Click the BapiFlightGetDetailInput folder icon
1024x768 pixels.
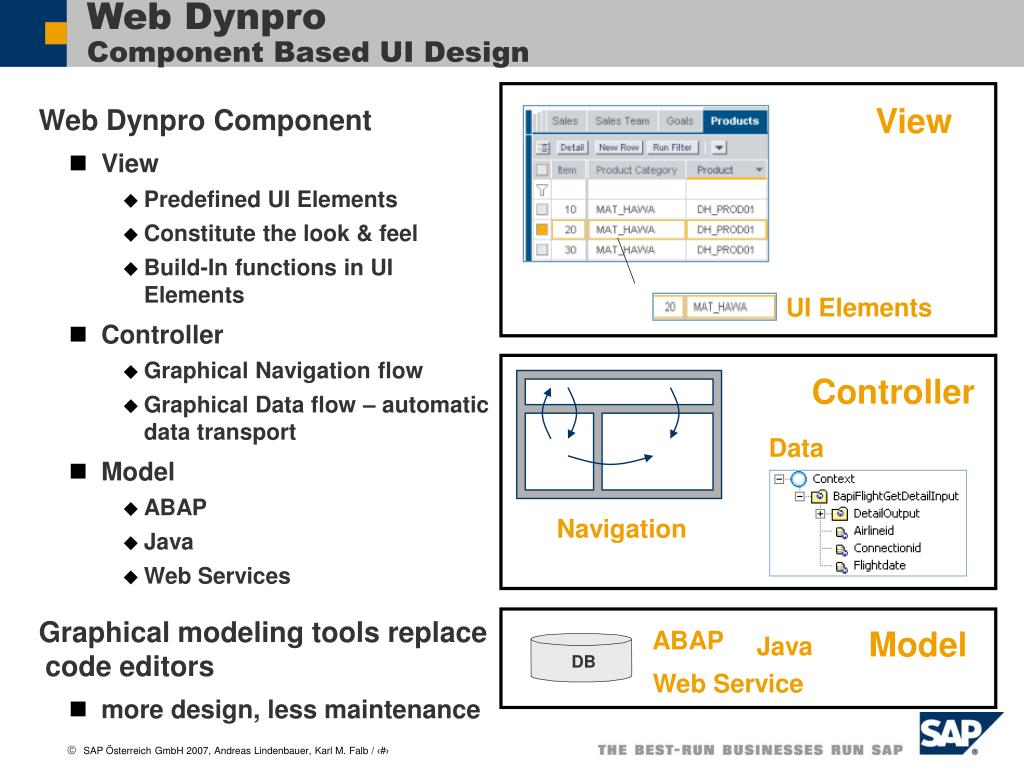click(x=819, y=496)
